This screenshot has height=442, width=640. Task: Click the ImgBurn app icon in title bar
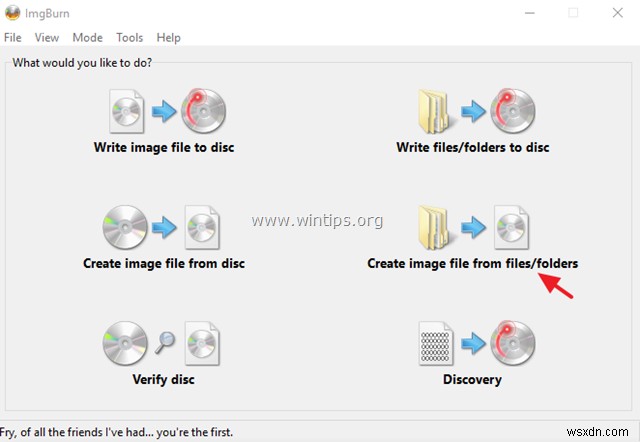[12, 13]
